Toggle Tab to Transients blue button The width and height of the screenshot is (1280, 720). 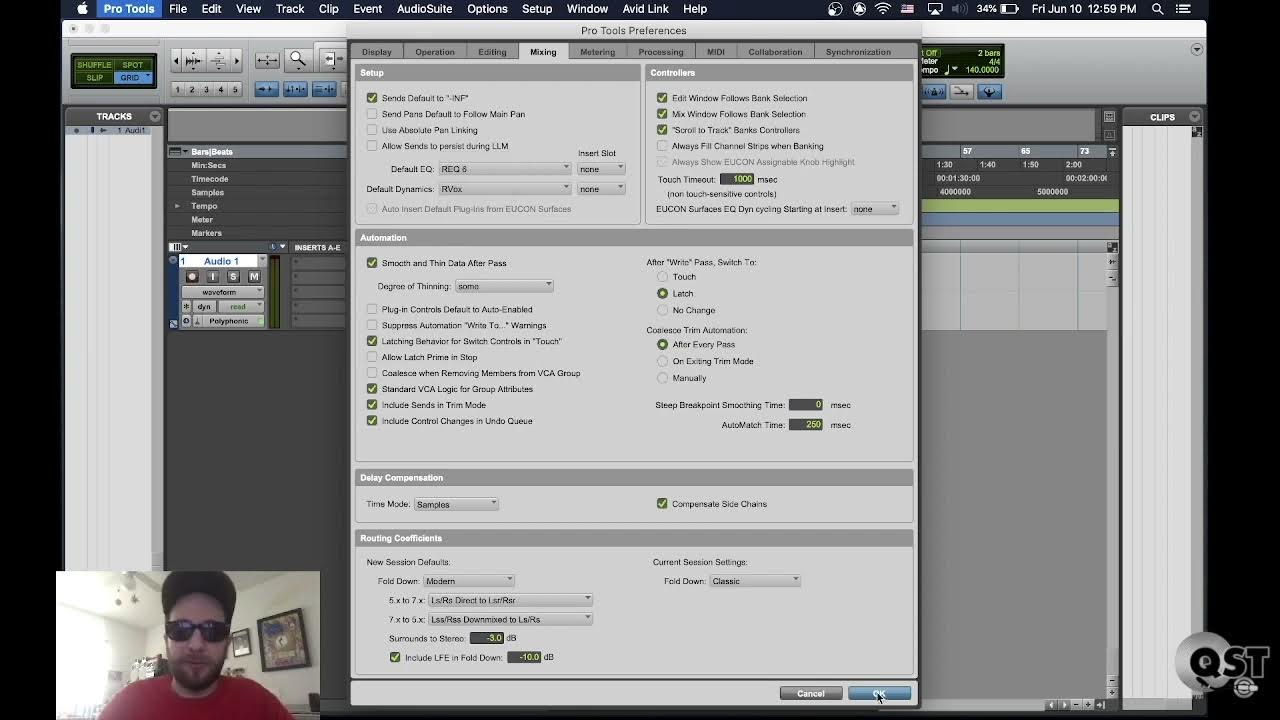pos(267,89)
